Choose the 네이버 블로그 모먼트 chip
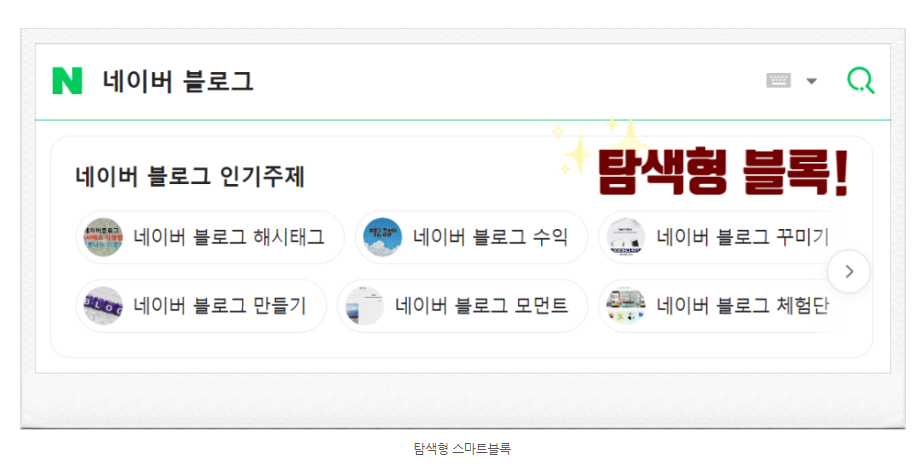The height and width of the screenshot is (476, 919). 462,305
